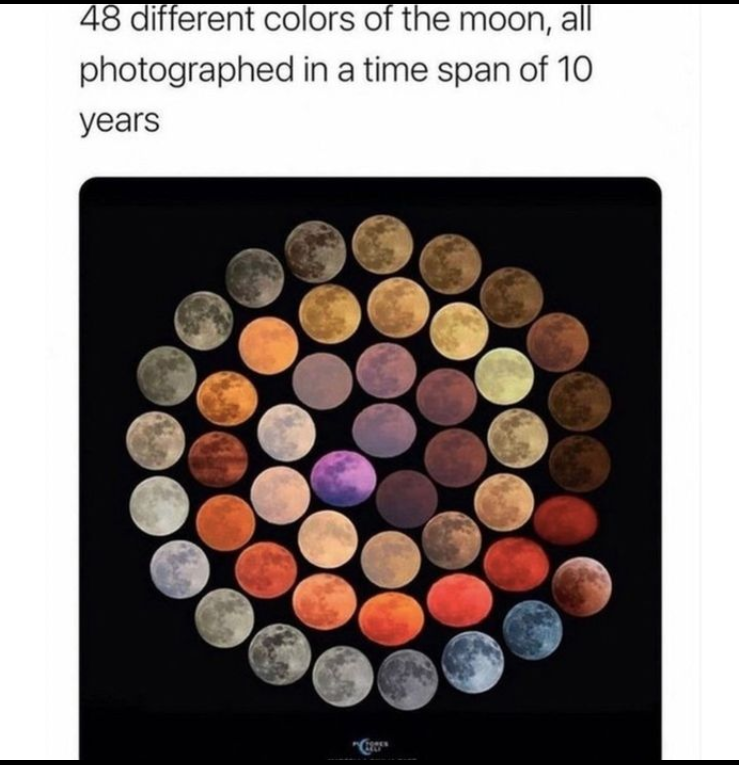Click the darkest brown moon on the right
The width and height of the screenshot is (739, 765).
click(579, 463)
